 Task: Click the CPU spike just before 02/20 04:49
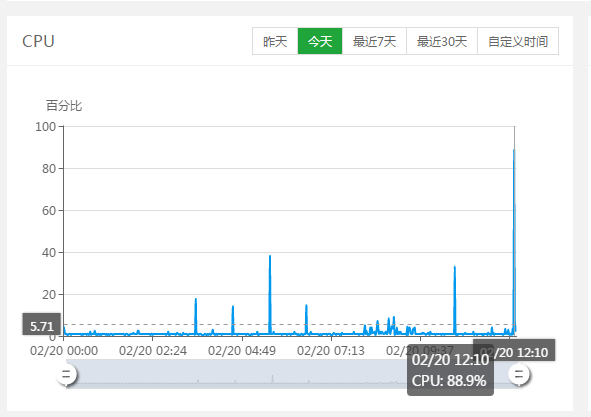coord(233,307)
